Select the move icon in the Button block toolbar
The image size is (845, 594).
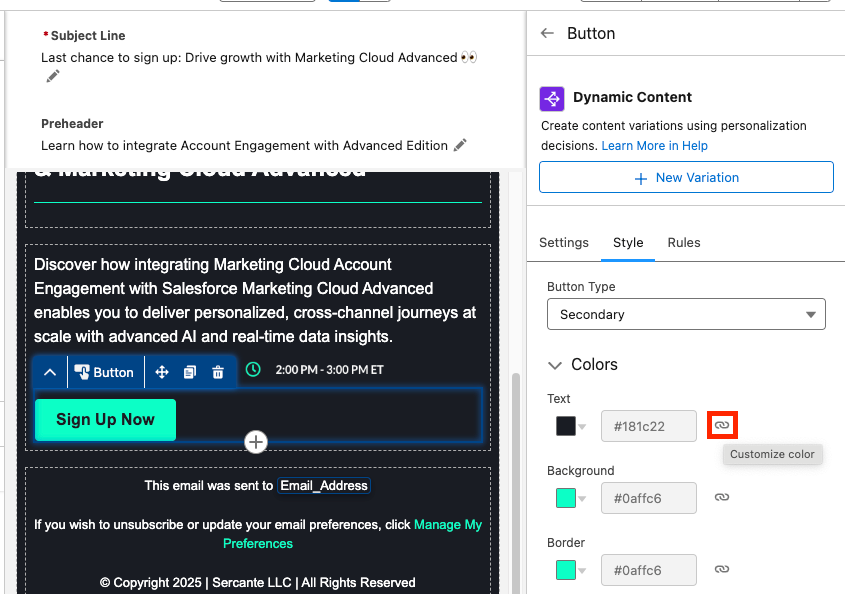tap(161, 371)
